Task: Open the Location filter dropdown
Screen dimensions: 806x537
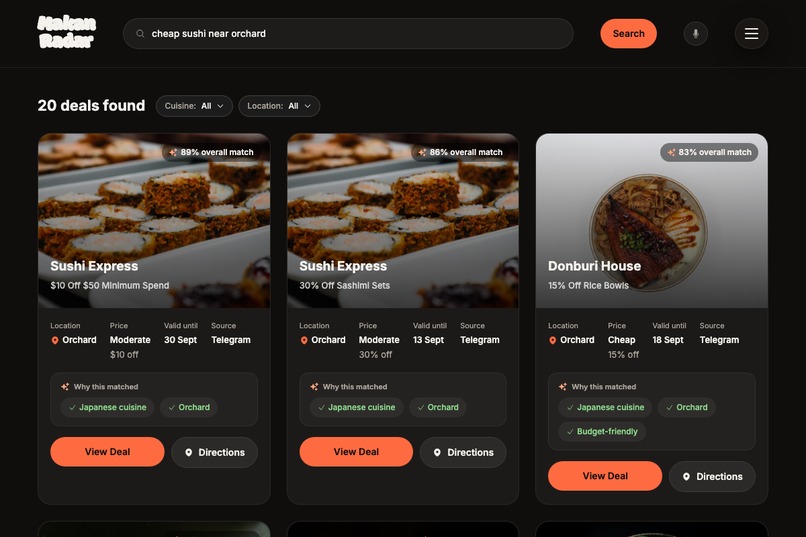Action: pyautogui.click(x=279, y=106)
